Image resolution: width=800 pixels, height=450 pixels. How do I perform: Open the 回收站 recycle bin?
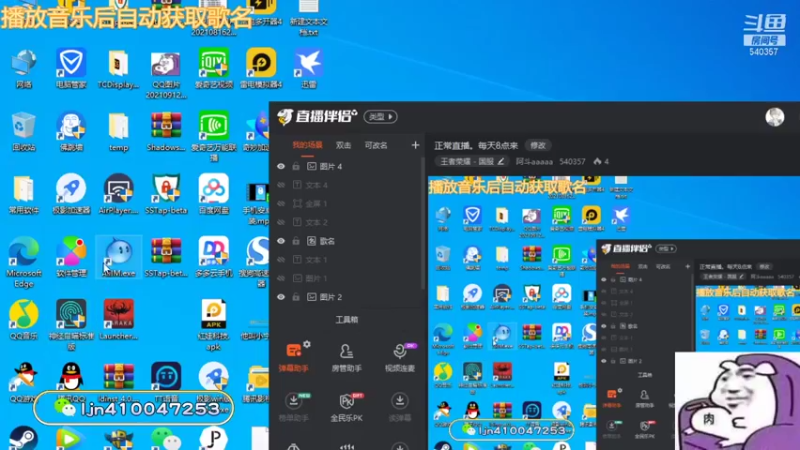tap(23, 132)
